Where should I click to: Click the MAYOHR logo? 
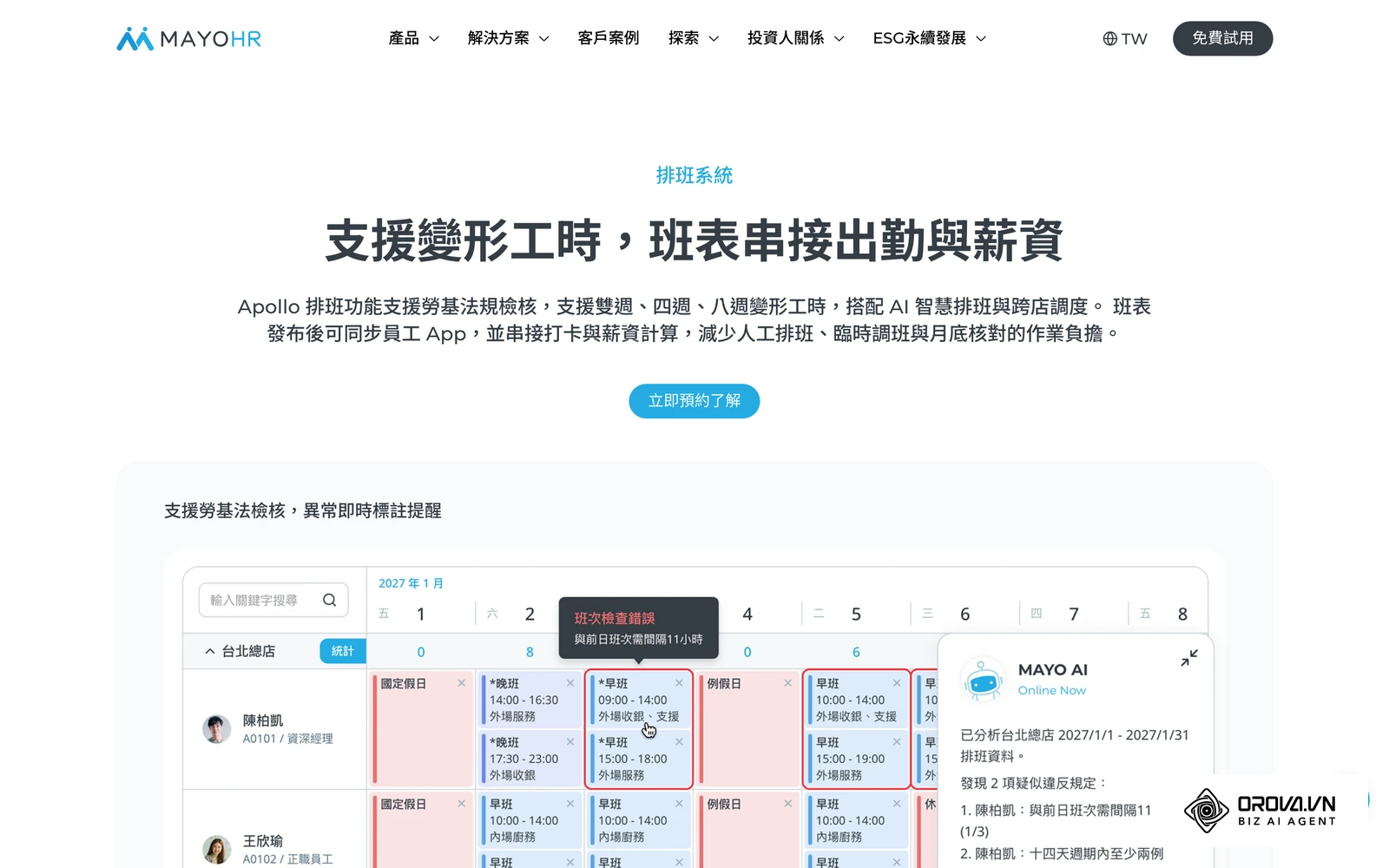click(188, 38)
